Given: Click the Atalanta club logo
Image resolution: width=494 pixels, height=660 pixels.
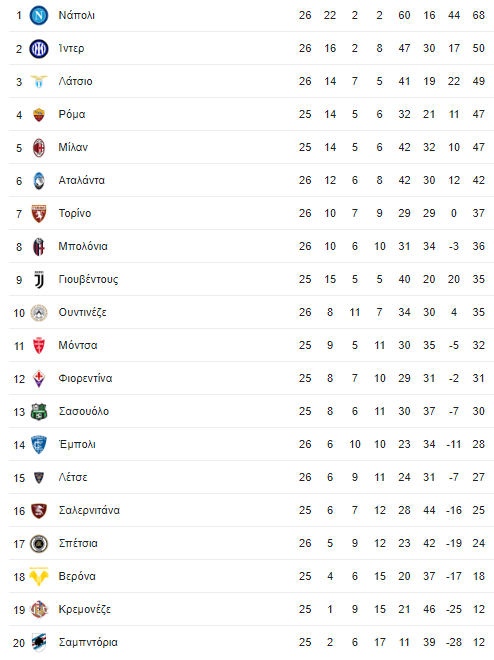Looking at the screenshot, I should 39,181.
